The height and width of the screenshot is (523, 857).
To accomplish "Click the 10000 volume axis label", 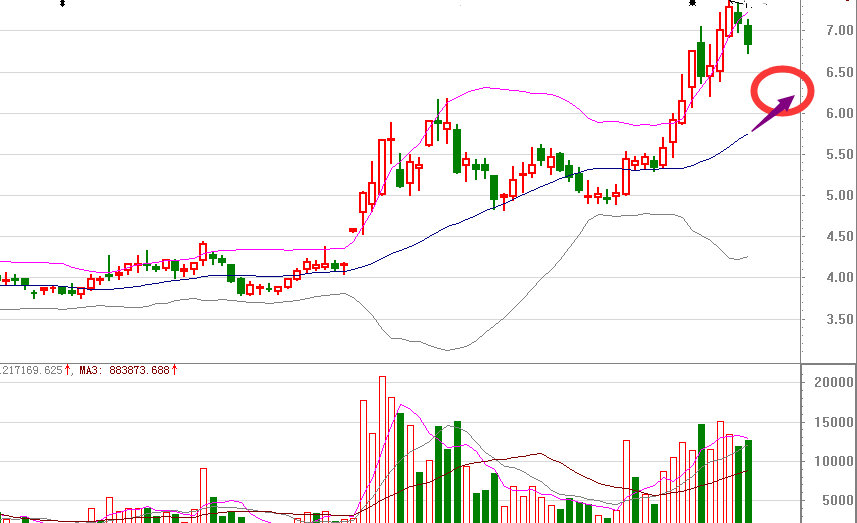I will 833,461.
